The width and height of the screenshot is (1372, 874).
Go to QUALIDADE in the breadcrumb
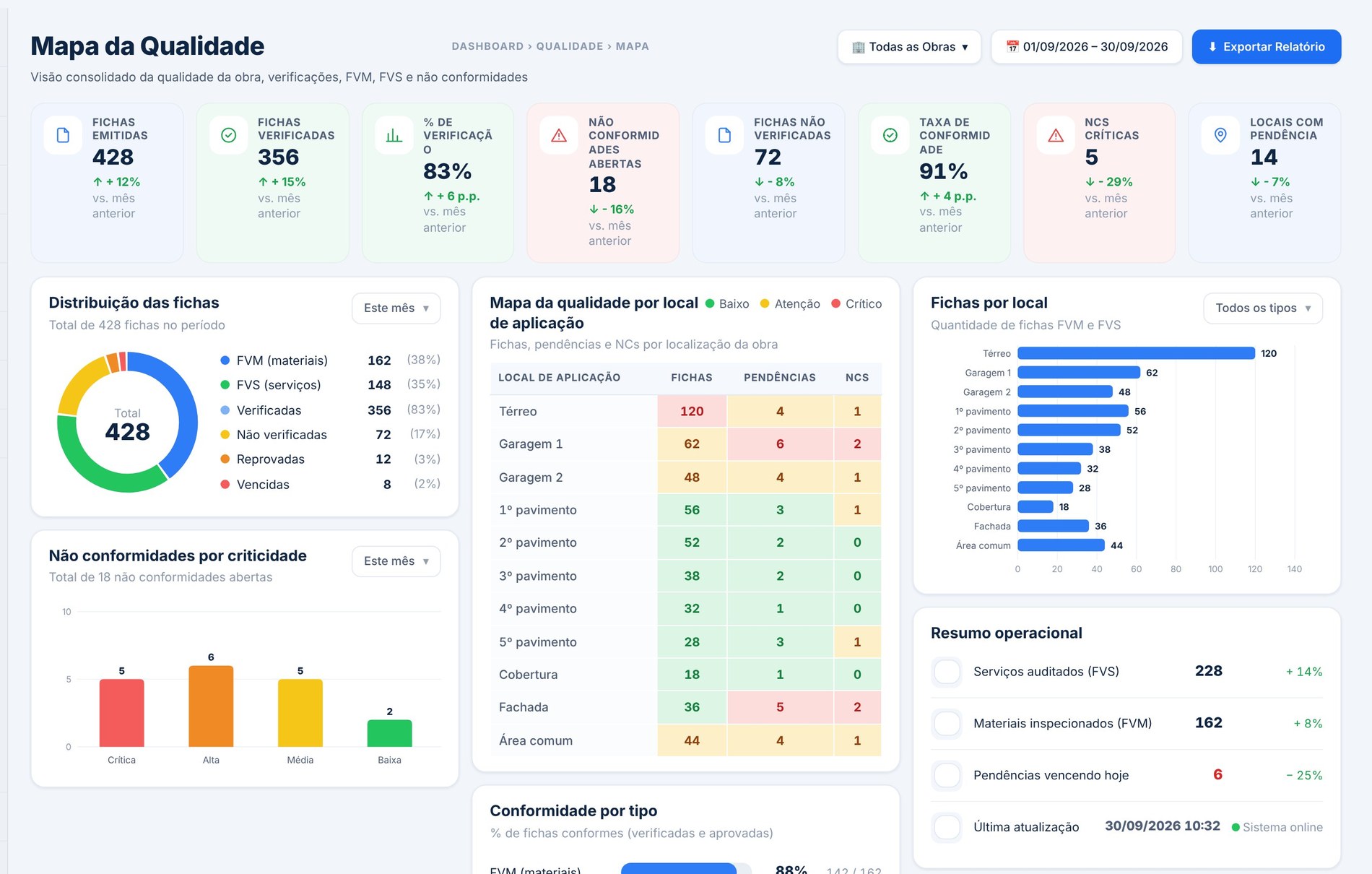(x=569, y=46)
